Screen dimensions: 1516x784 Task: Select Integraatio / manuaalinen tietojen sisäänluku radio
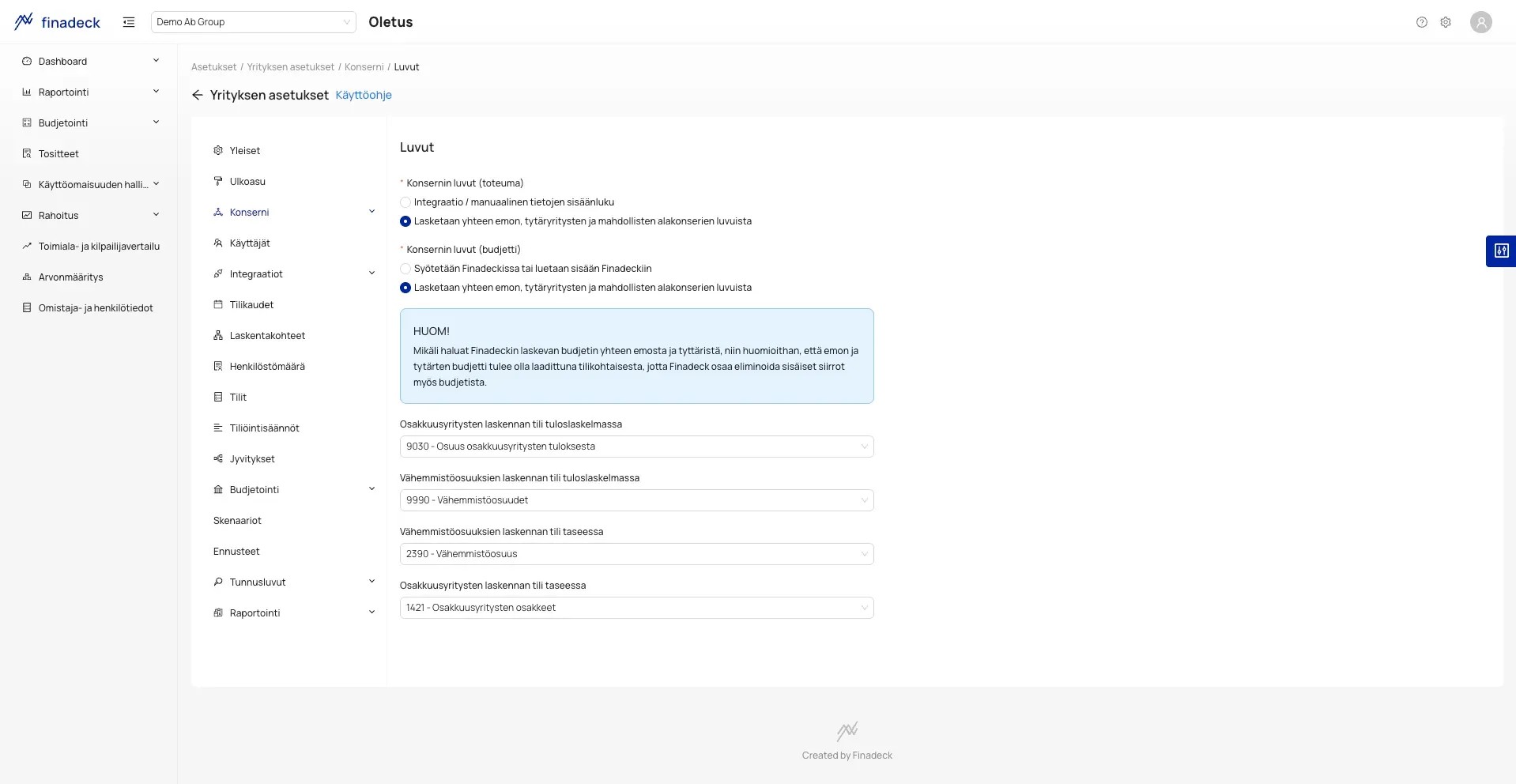coord(405,202)
